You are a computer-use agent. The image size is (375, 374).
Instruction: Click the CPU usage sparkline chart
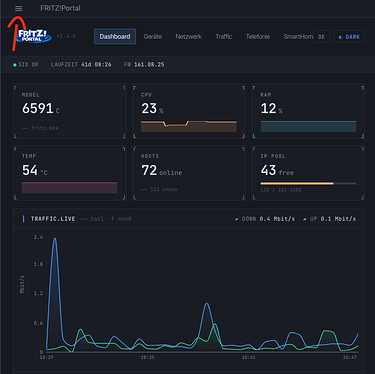189,126
